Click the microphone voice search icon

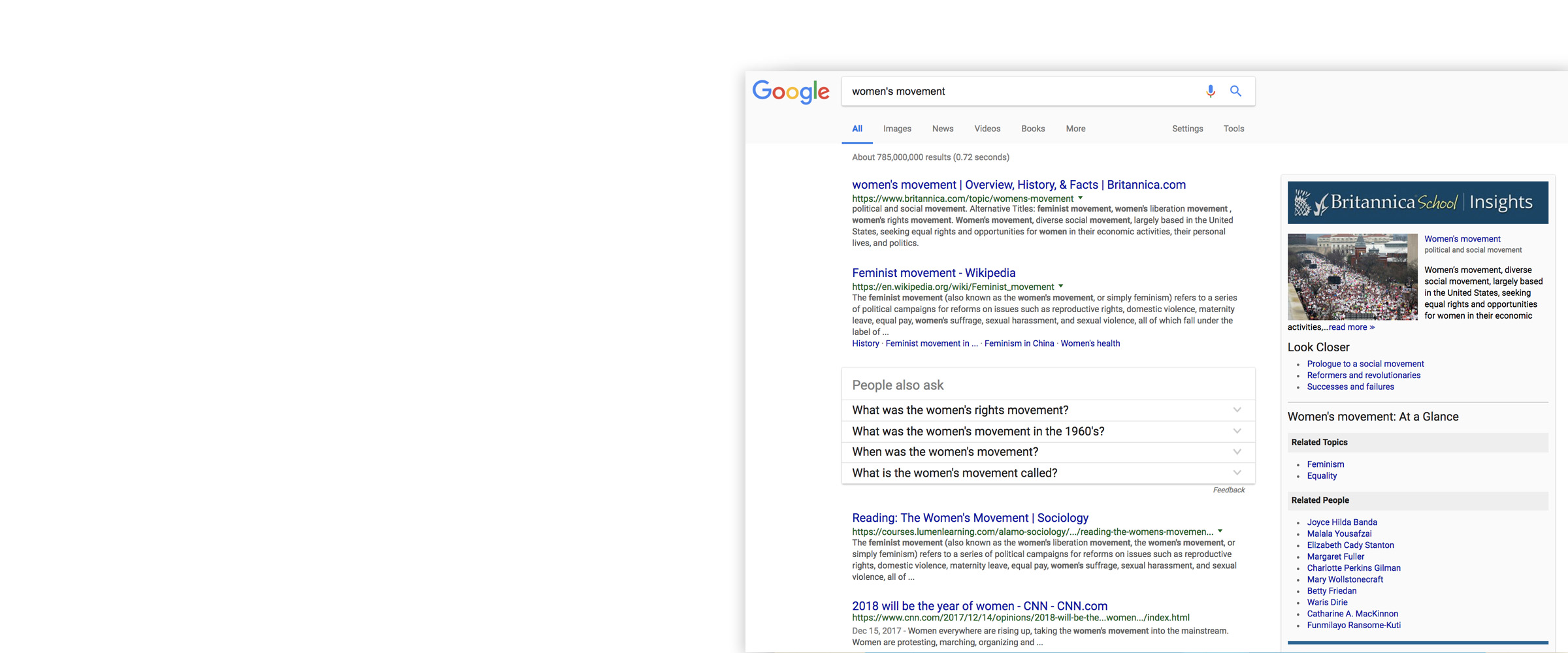pyautogui.click(x=1210, y=91)
